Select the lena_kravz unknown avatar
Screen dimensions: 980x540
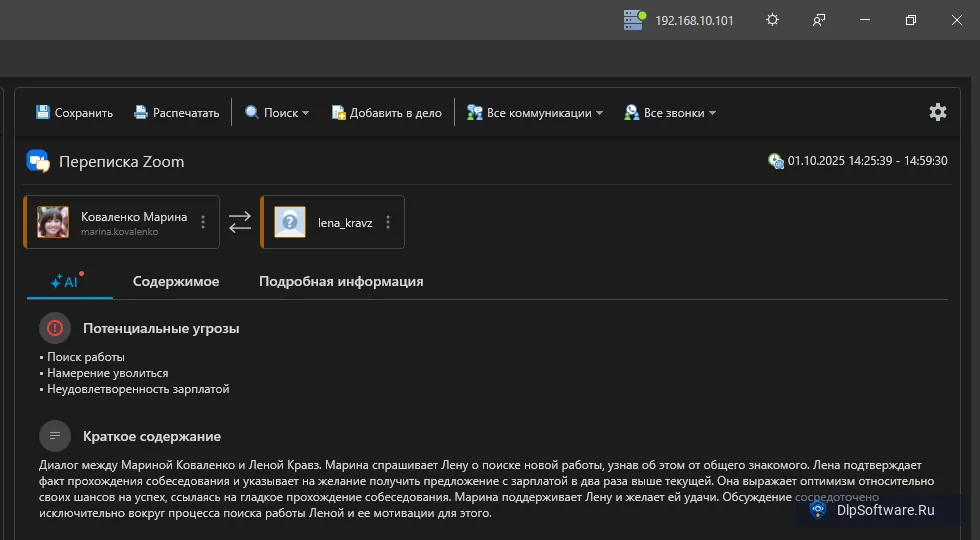coord(290,222)
